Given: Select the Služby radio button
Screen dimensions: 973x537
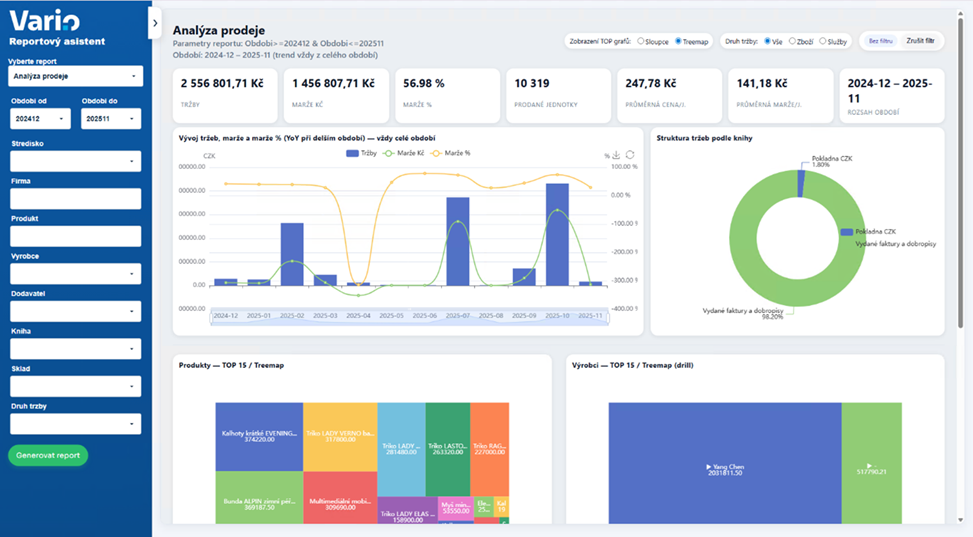Looking at the screenshot, I should [x=823, y=41].
